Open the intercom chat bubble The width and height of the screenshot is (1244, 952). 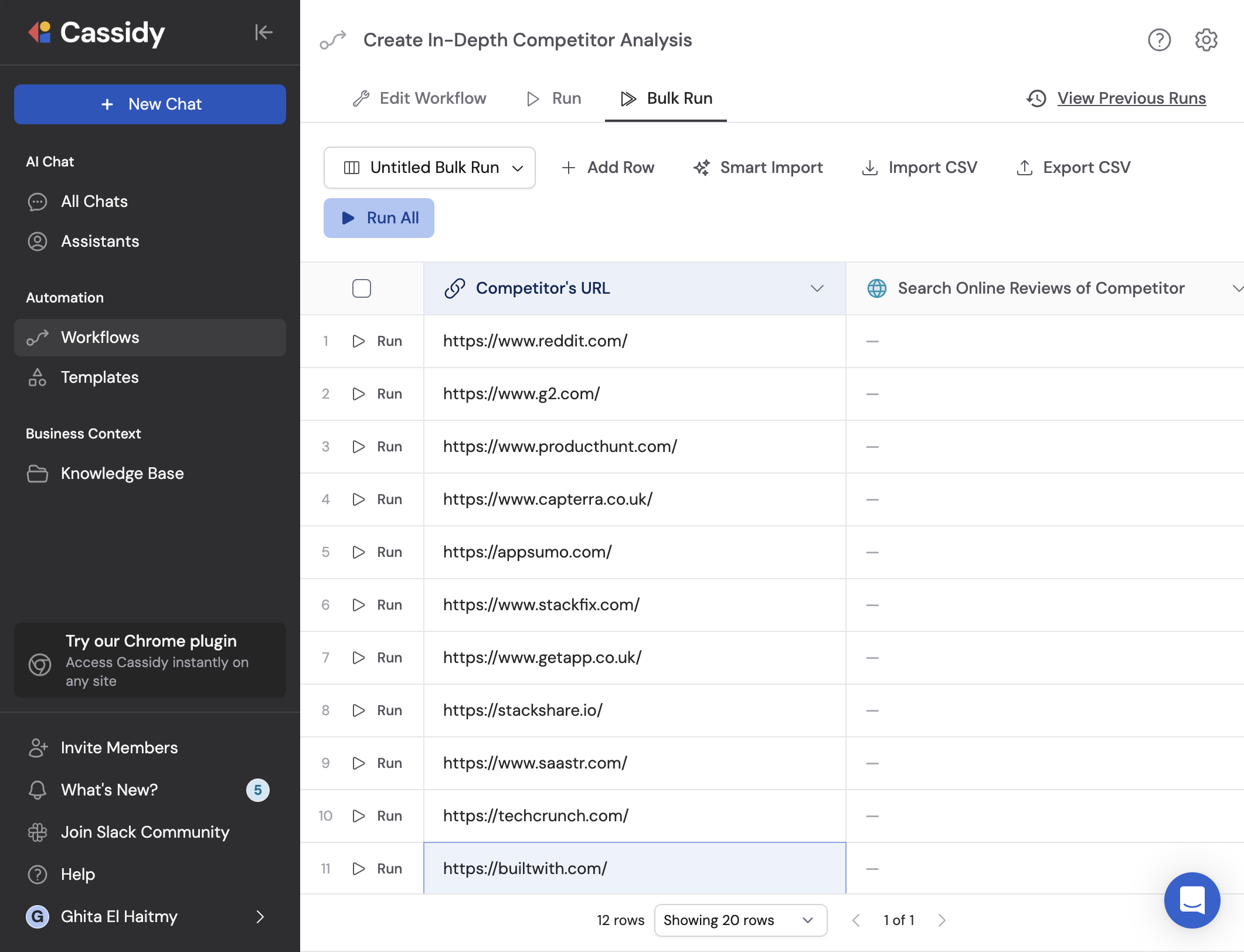1192,900
